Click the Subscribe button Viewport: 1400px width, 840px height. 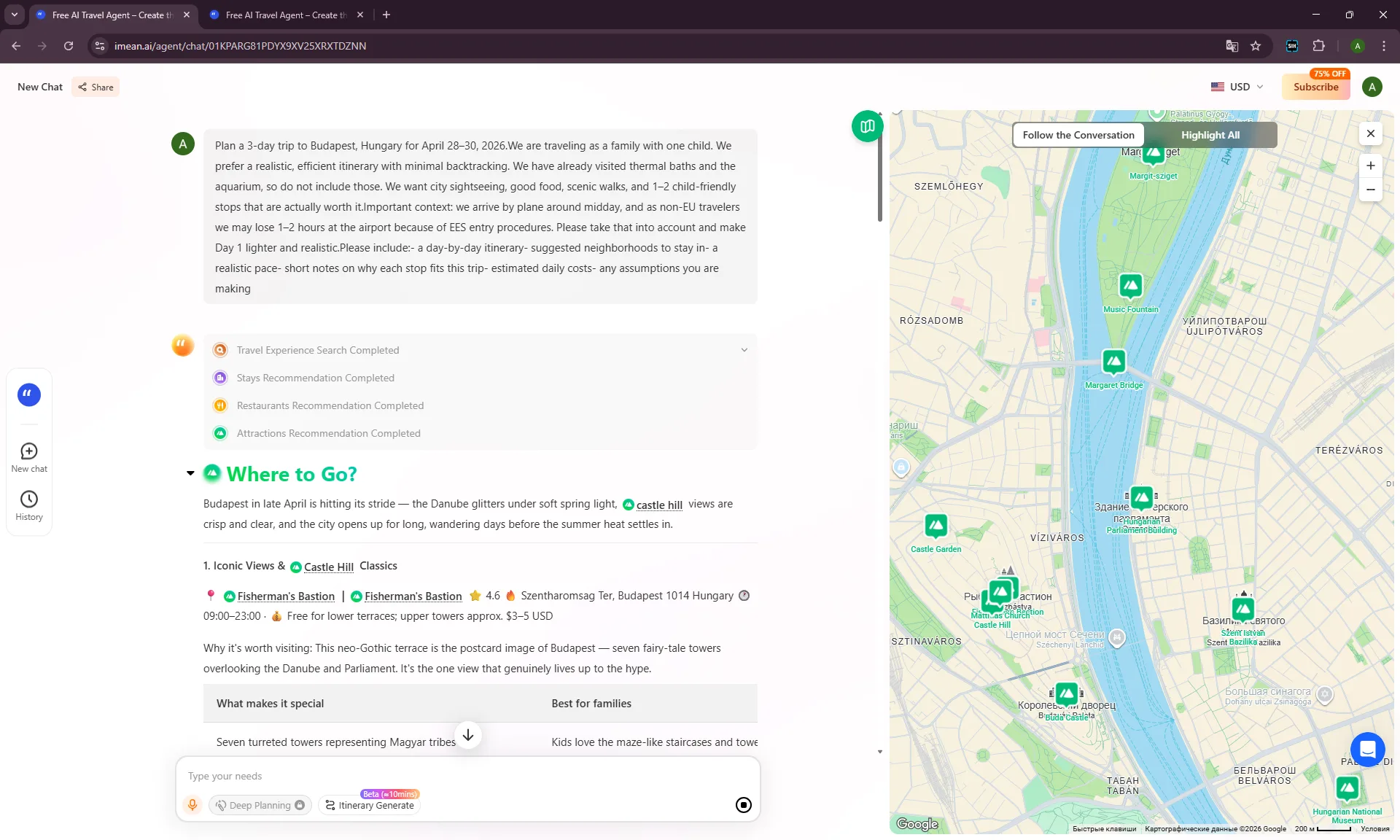coord(1316,87)
